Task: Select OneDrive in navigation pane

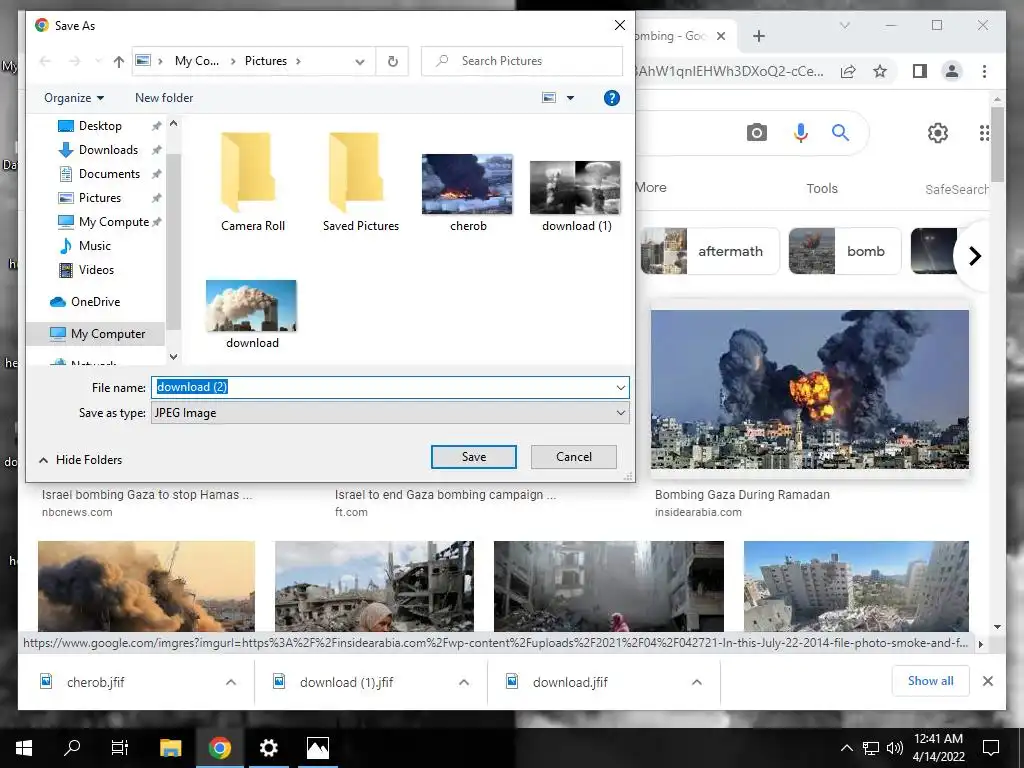Action: tap(95, 302)
